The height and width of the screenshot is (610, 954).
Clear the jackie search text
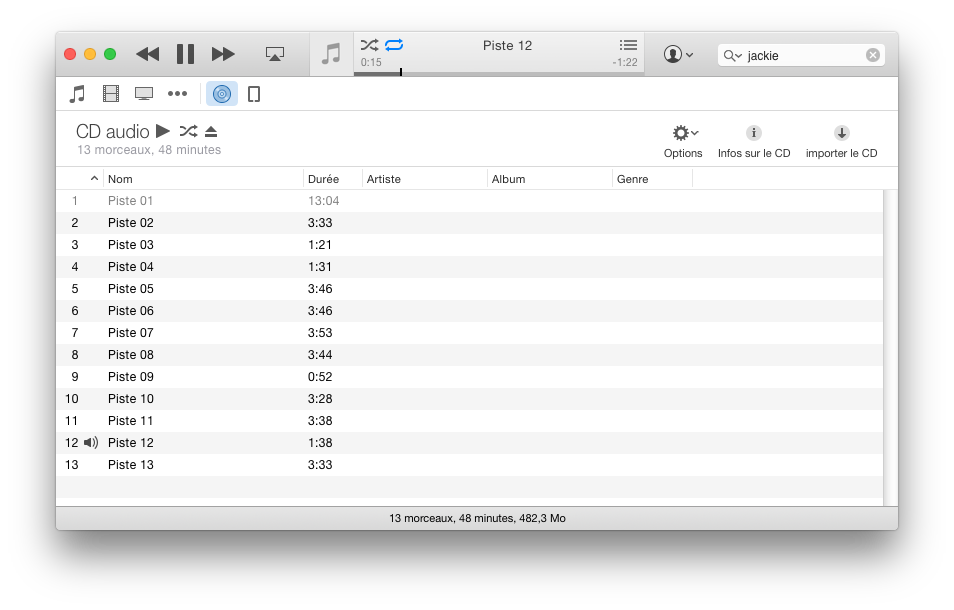click(872, 55)
